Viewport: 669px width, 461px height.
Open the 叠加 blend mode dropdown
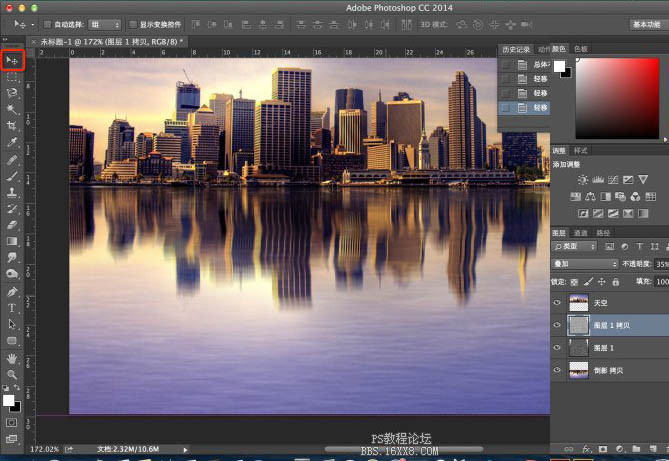coord(585,264)
